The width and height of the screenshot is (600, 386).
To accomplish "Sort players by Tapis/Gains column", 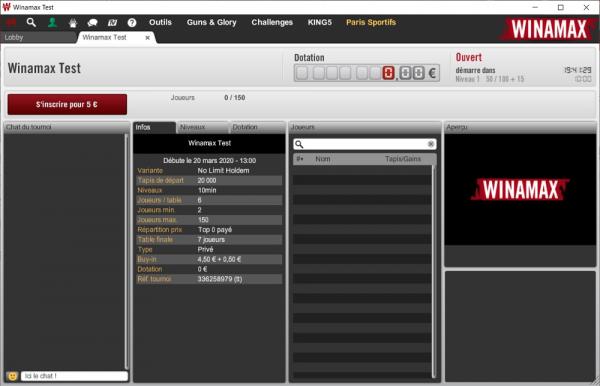I will 403,159.
